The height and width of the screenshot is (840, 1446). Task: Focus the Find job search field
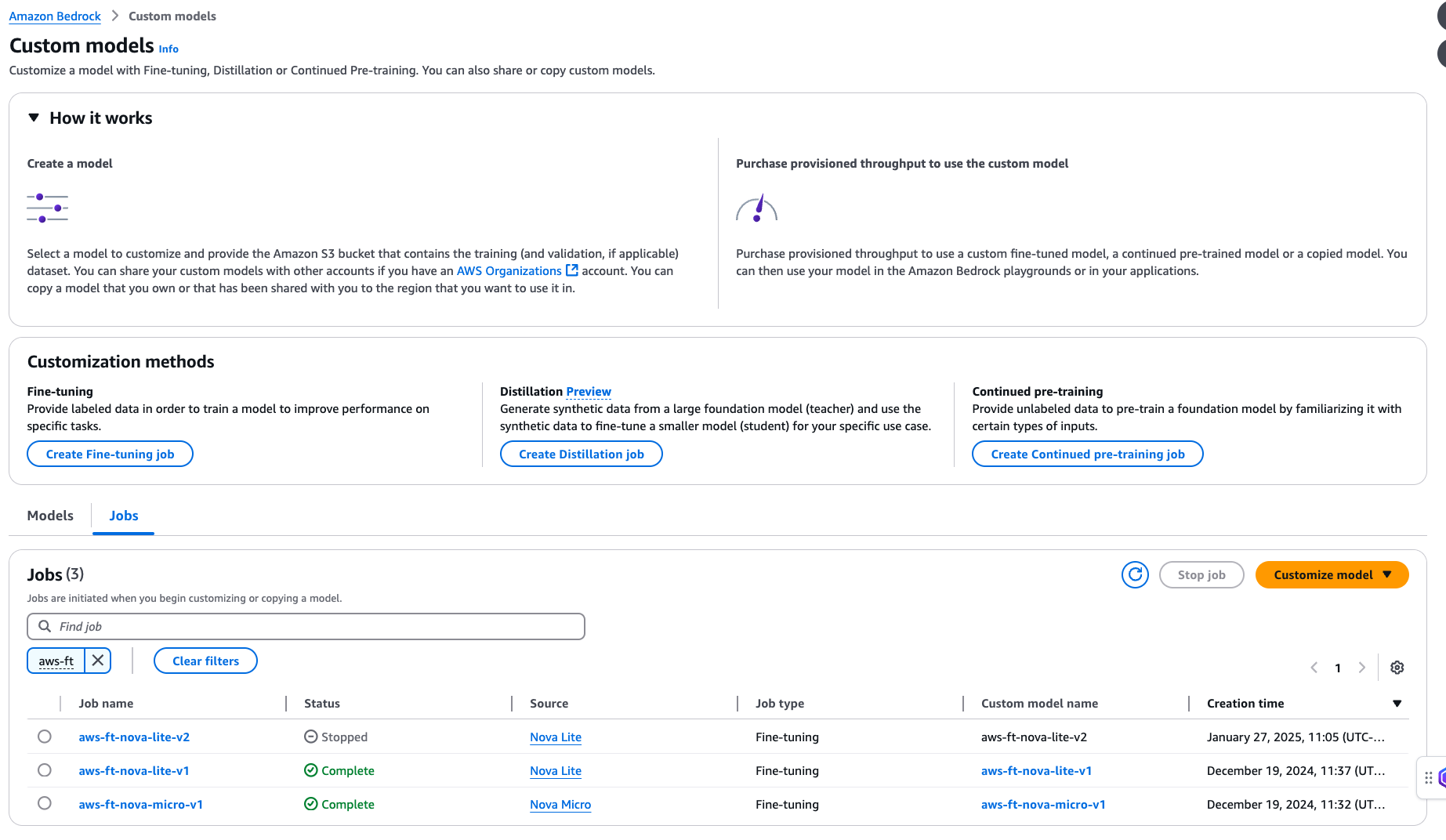point(306,627)
